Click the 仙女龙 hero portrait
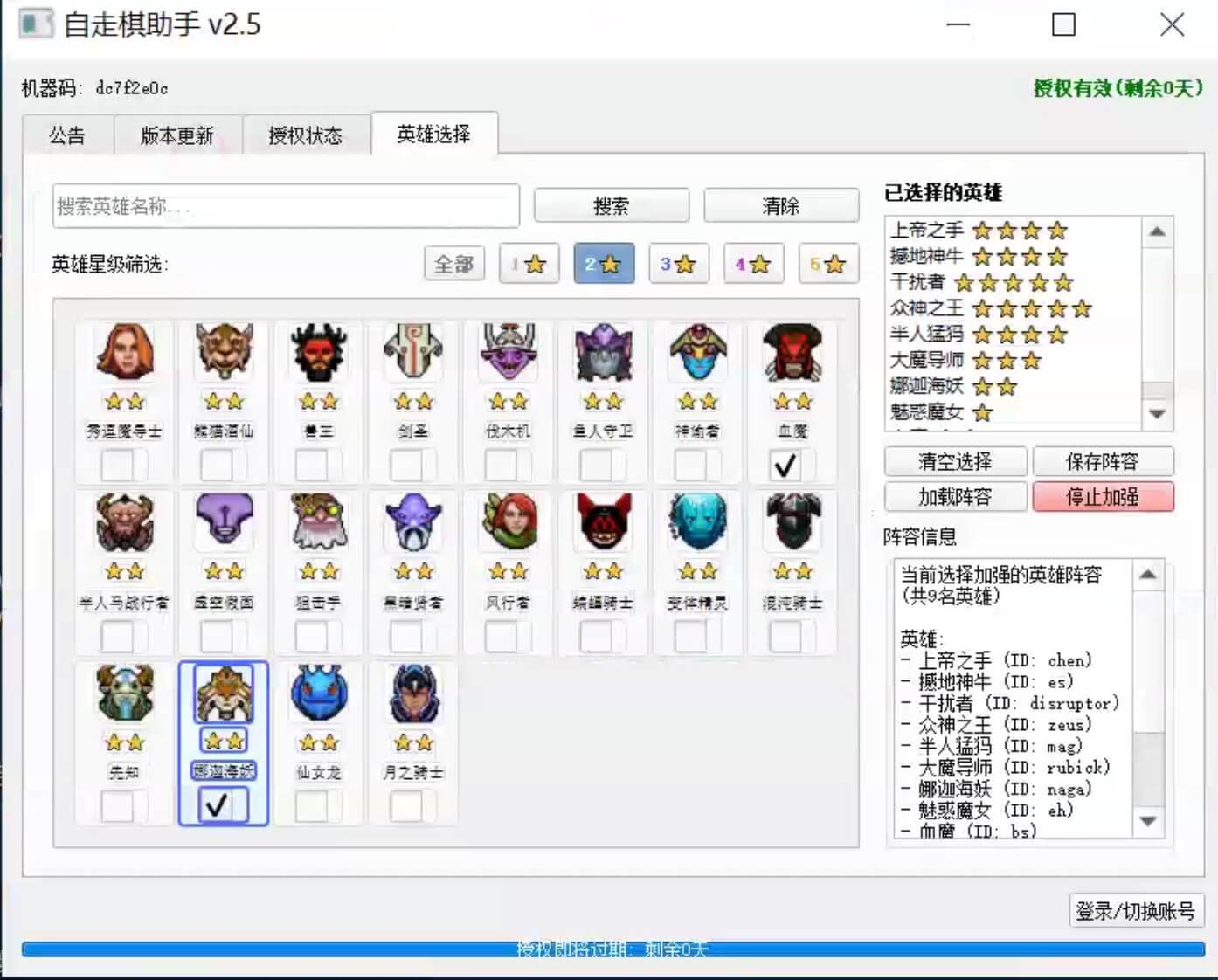 [319, 693]
